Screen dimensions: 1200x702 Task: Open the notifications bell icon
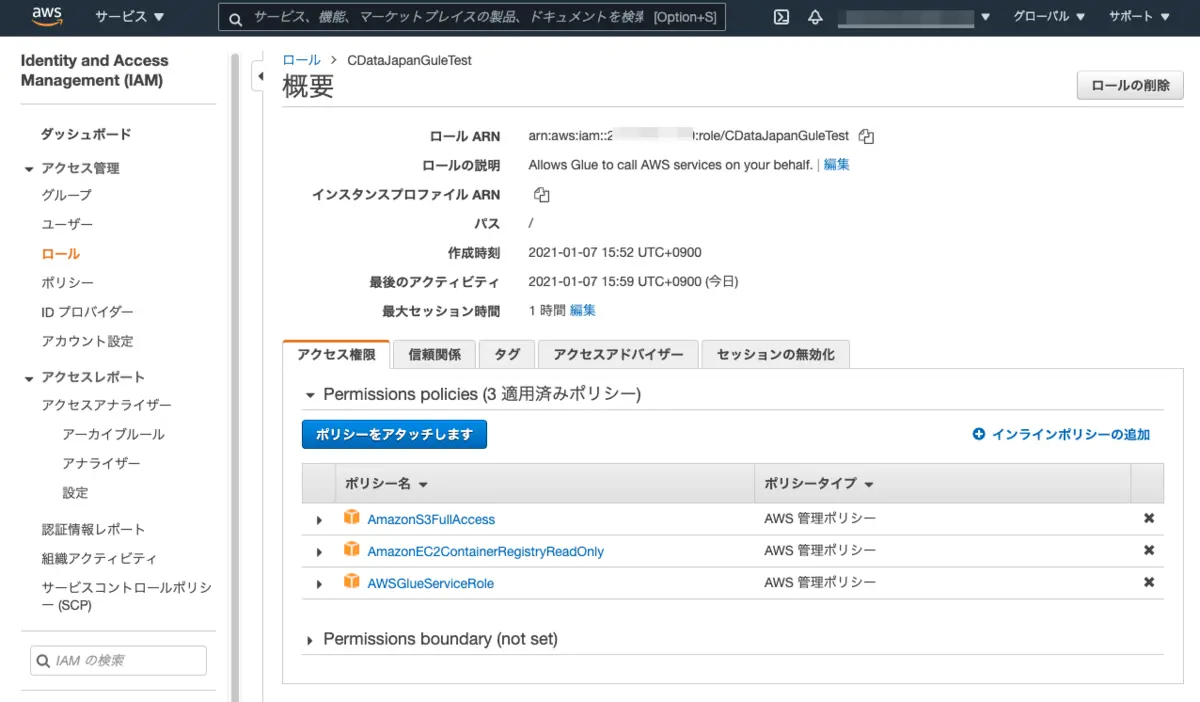(x=815, y=17)
